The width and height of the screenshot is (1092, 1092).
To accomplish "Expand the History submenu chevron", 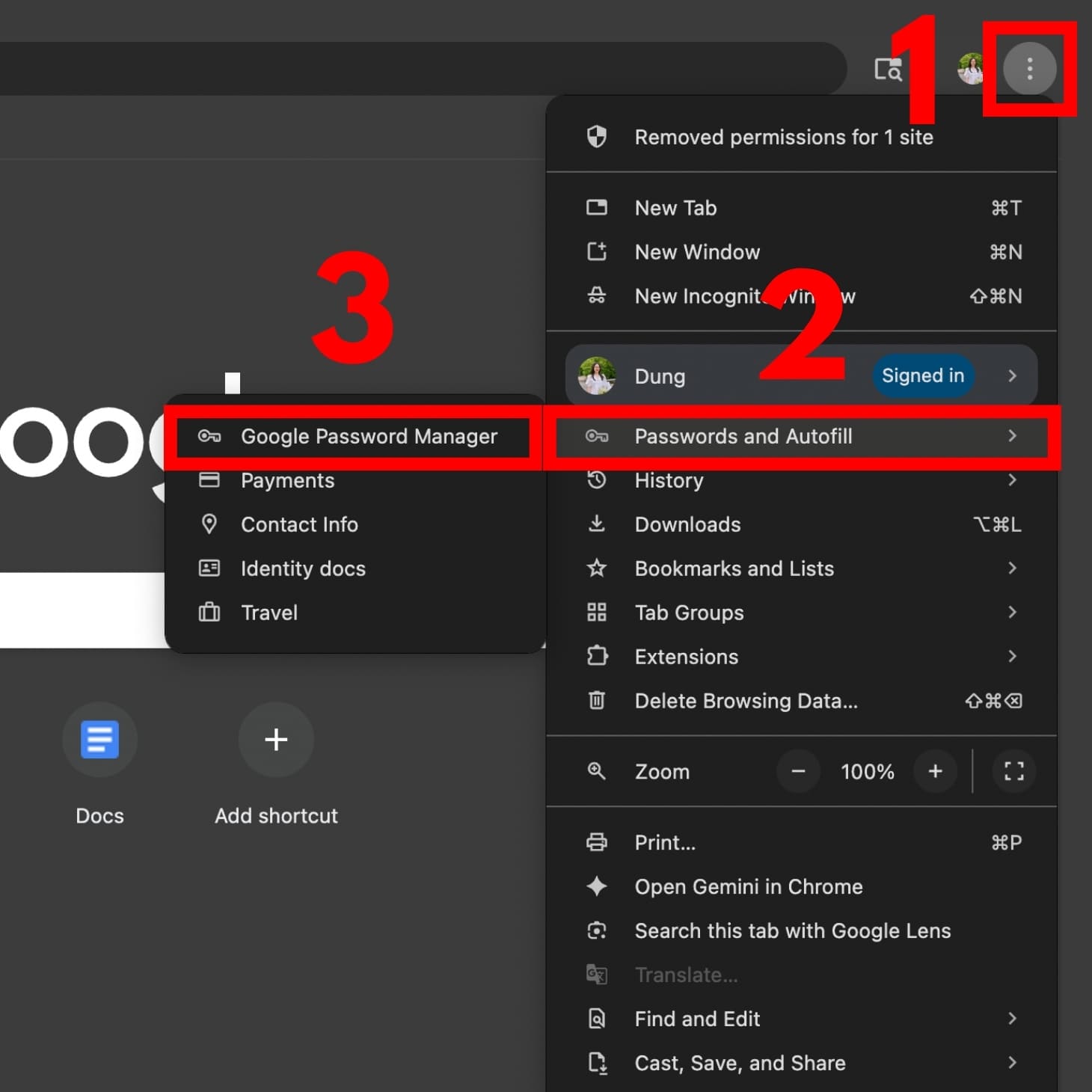I will pos(1012,480).
